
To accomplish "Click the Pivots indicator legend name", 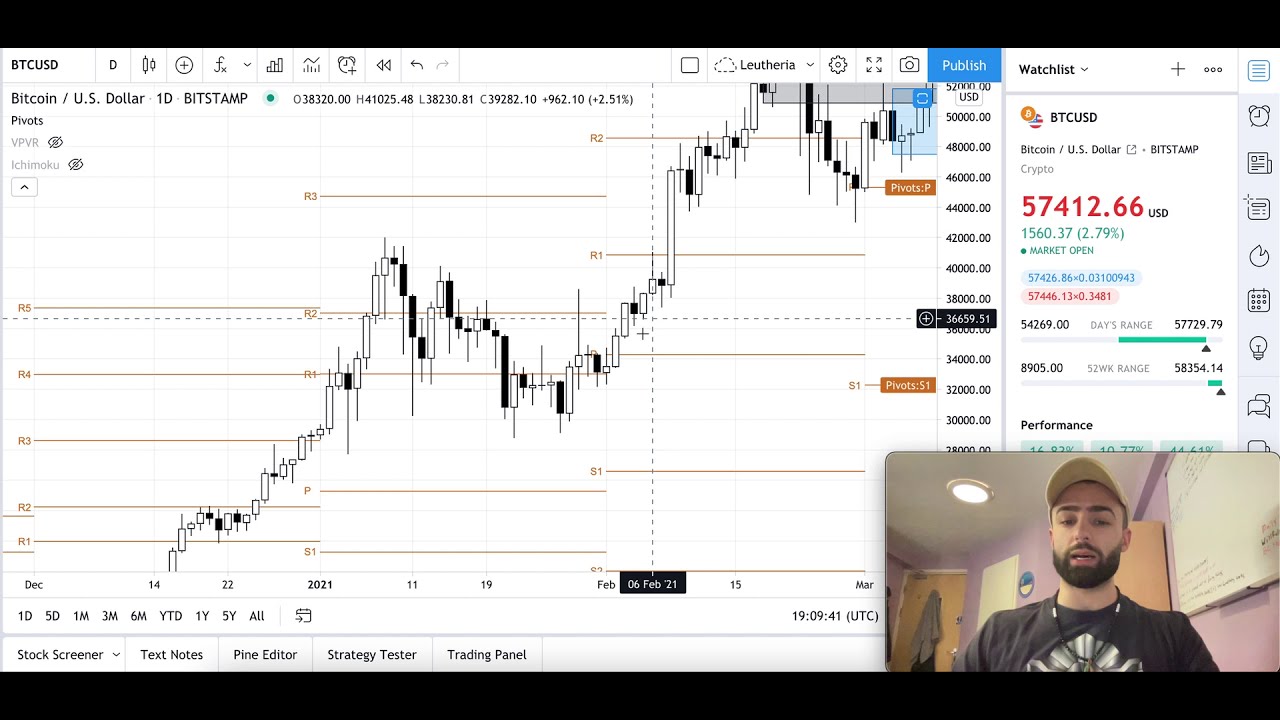I will pos(27,121).
